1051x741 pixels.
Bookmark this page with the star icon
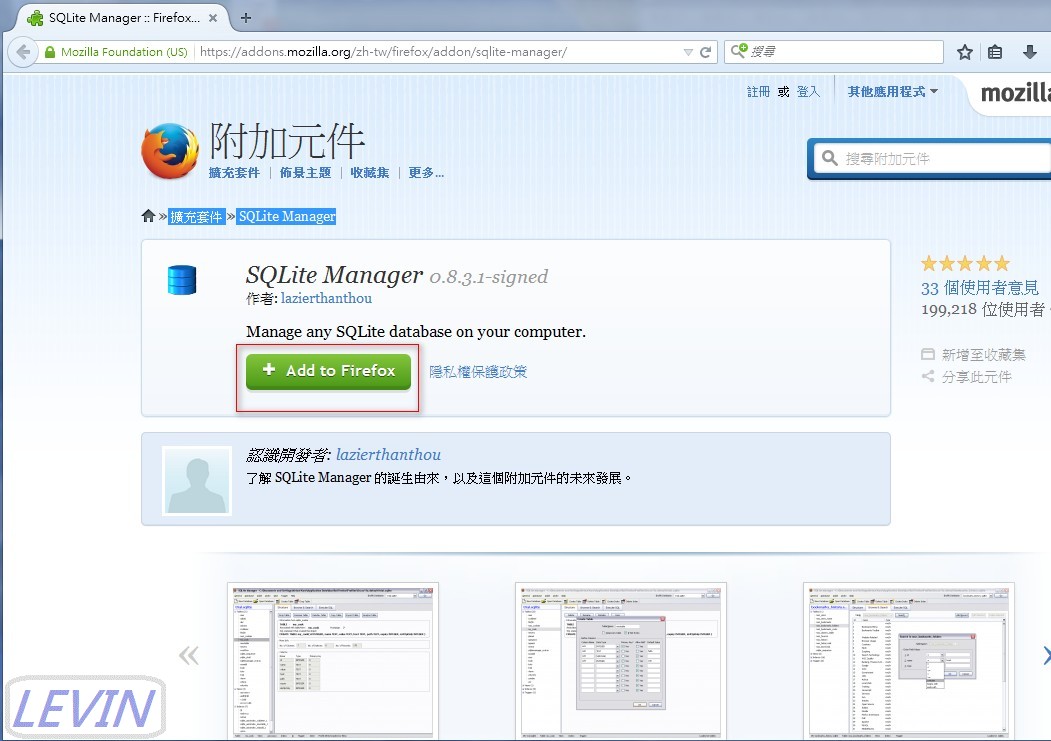pyautogui.click(x=965, y=52)
